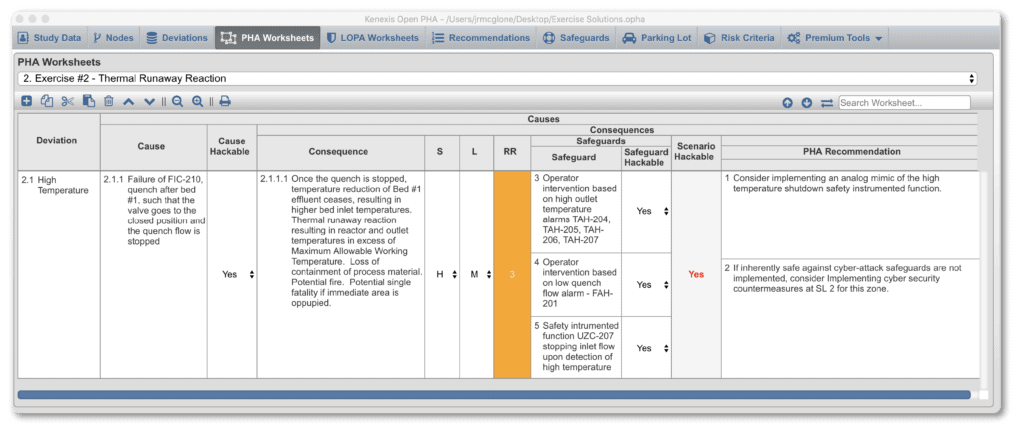Open the Recommendations tab

(x=481, y=38)
